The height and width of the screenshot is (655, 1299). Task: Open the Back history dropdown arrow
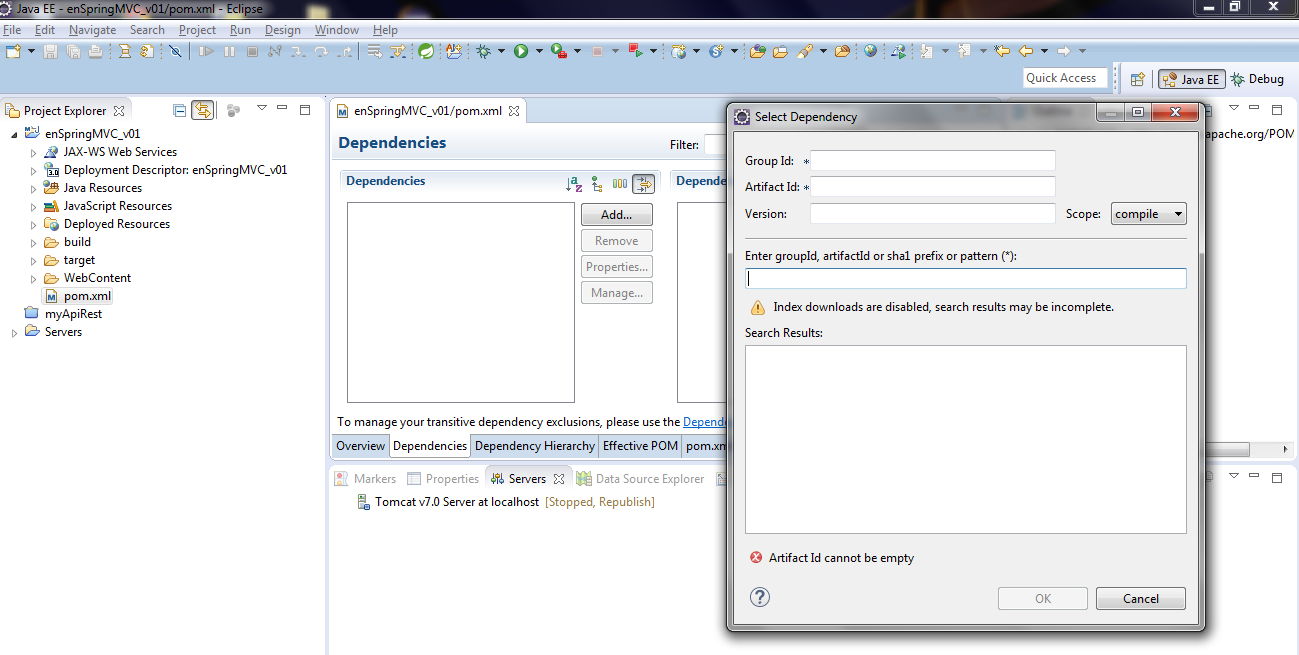1045,51
